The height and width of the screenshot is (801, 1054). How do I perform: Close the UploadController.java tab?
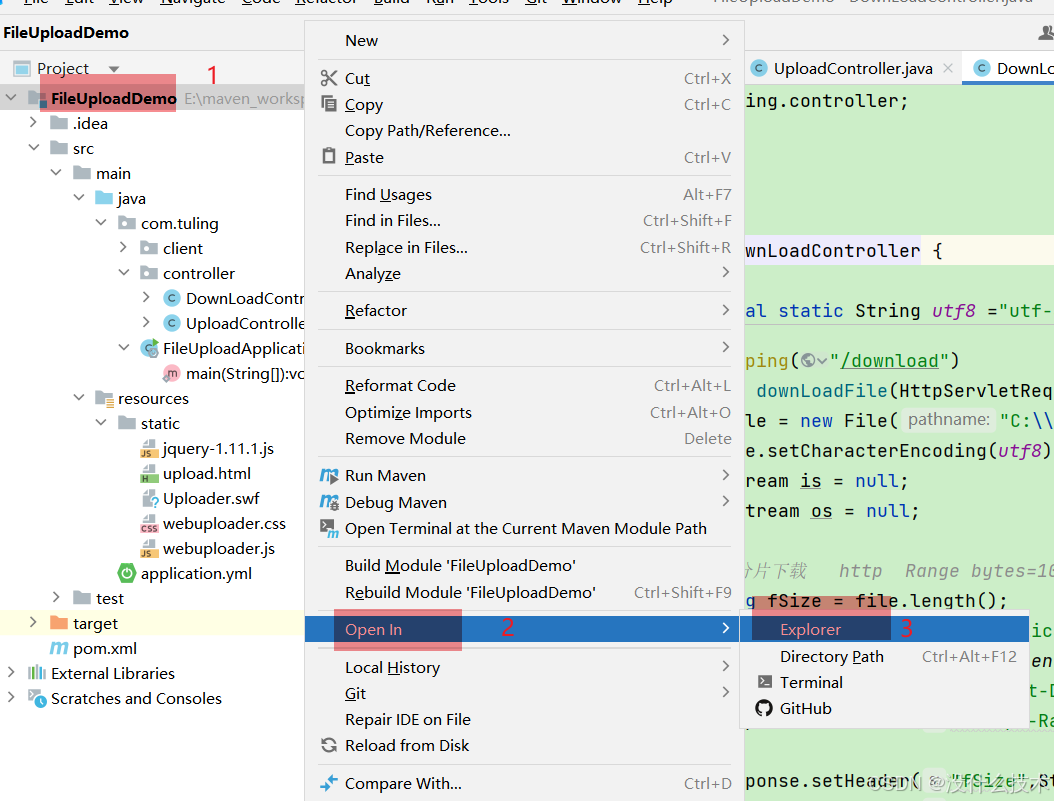(x=948, y=68)
